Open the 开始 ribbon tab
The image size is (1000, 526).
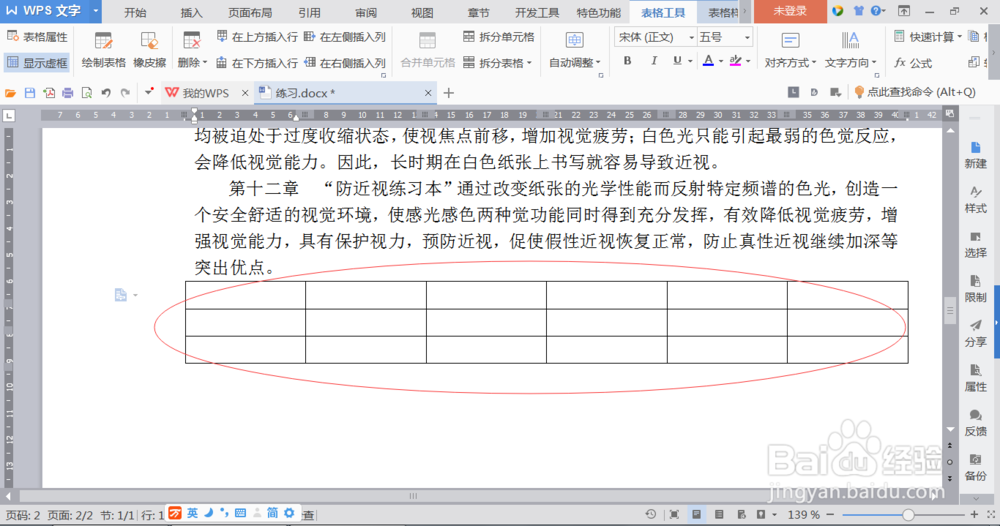click(x=135, y=13)
